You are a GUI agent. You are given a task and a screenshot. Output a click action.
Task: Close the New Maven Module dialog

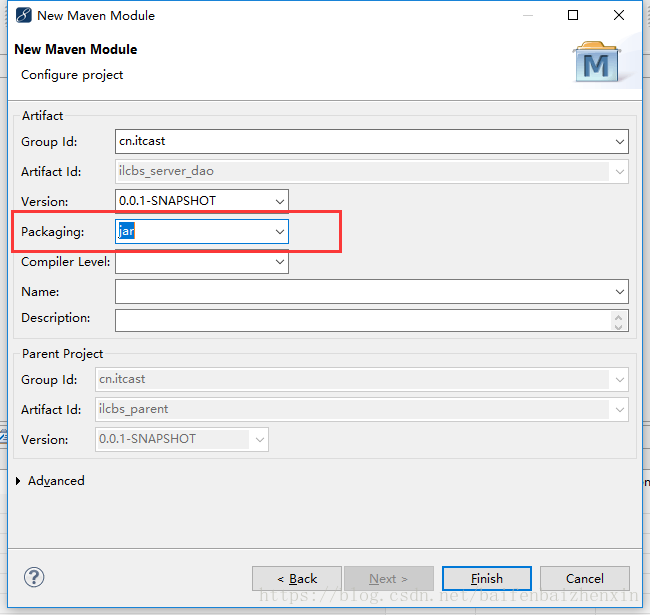pos(618,15)
